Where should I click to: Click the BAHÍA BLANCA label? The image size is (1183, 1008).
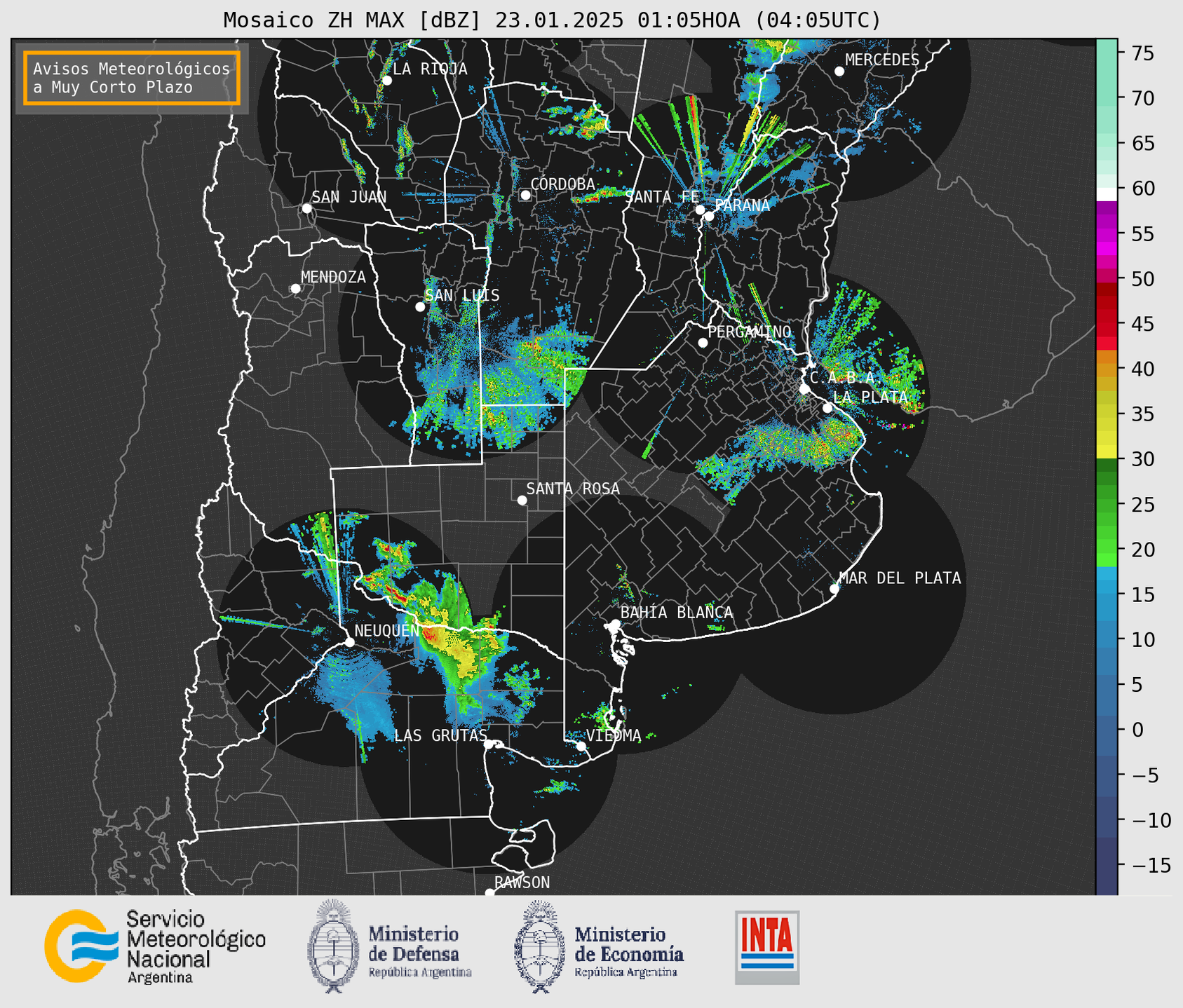click(676, 613)
